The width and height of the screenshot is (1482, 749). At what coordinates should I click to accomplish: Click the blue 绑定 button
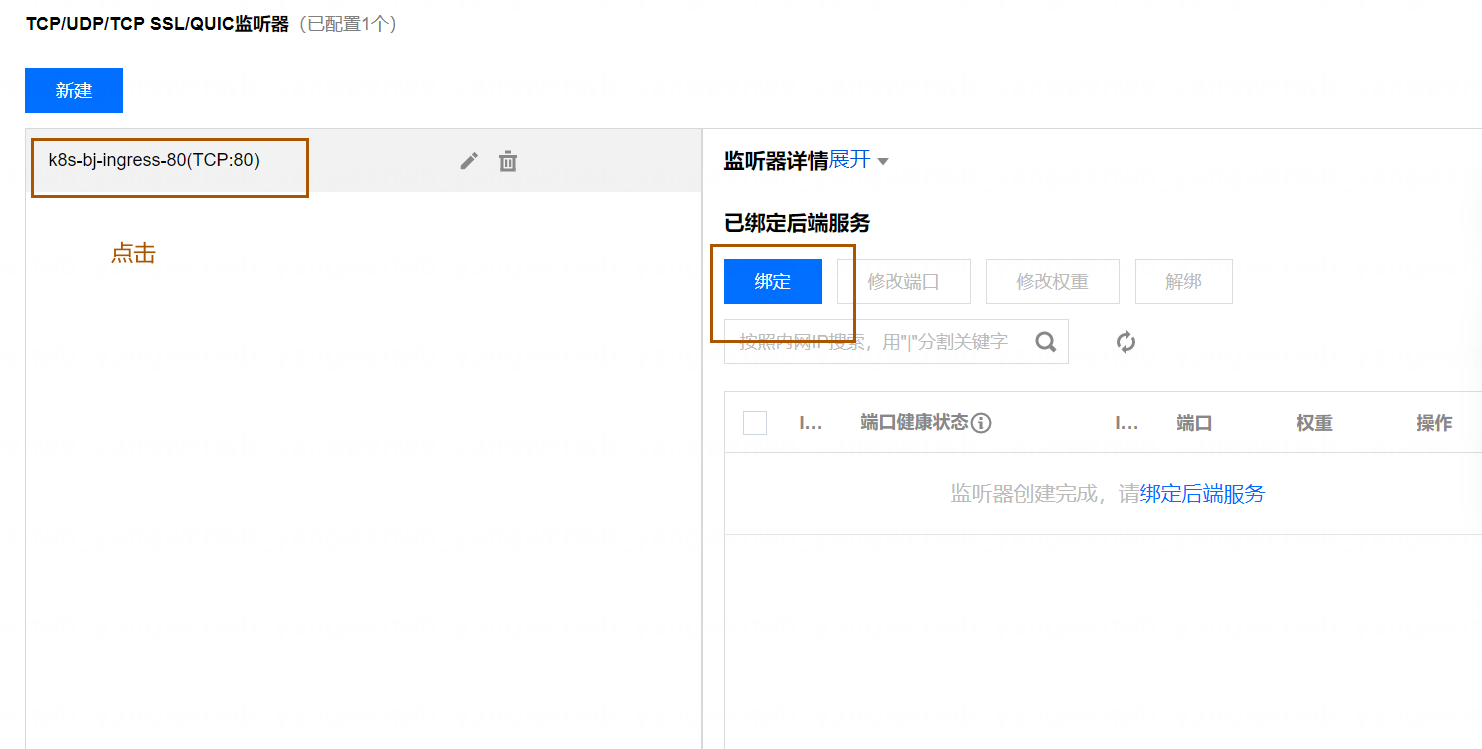pyautogui.click(x=773, y=281)
